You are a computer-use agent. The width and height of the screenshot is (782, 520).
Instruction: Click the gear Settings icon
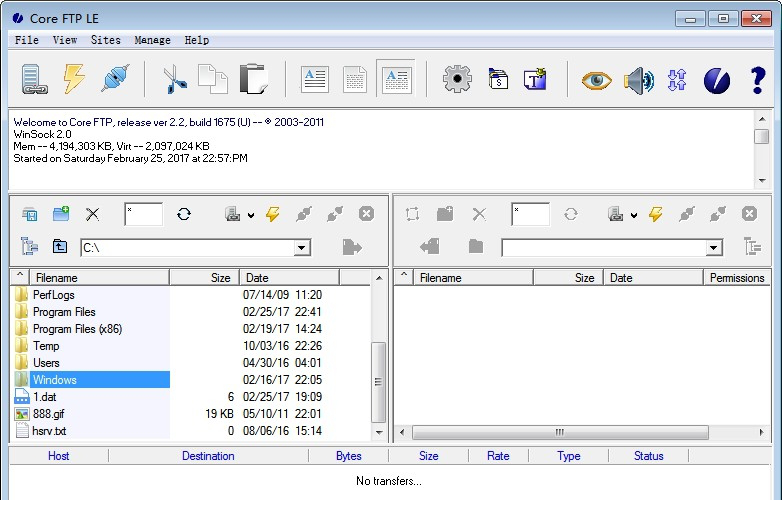click(x=457, y=79)
